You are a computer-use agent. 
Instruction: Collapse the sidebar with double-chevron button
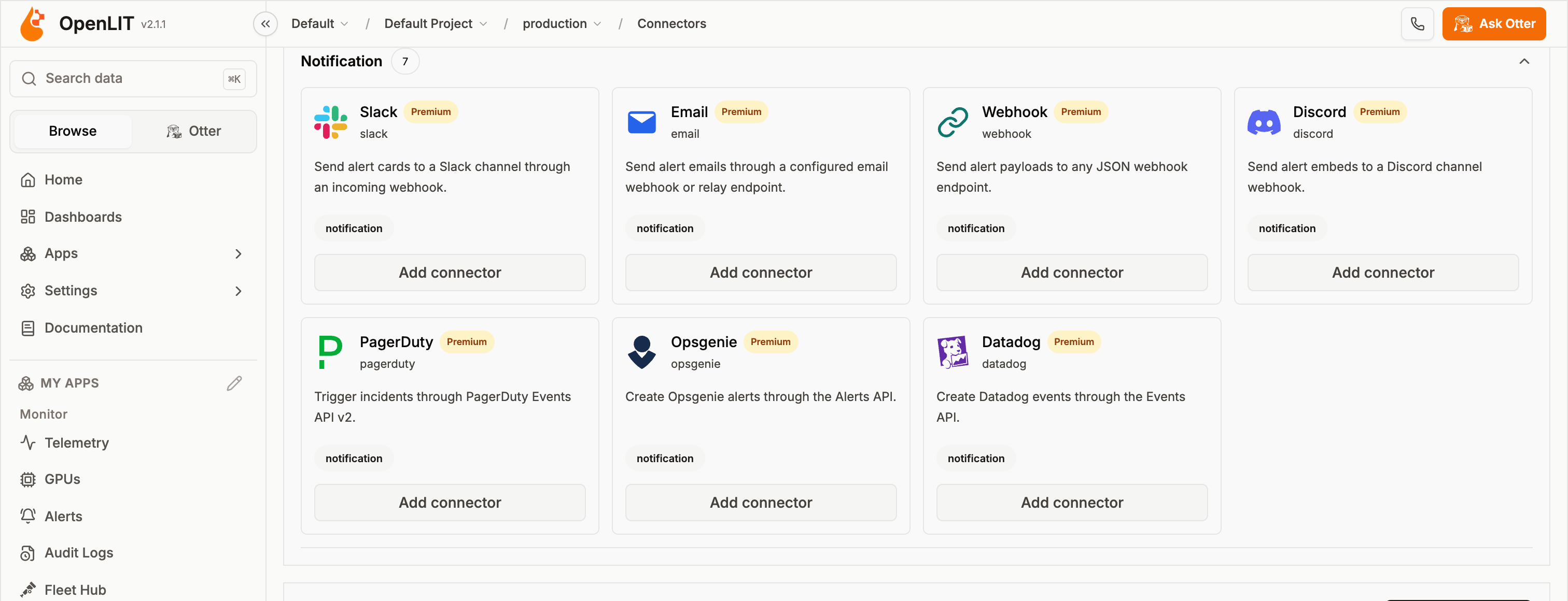tap(265, 24)
